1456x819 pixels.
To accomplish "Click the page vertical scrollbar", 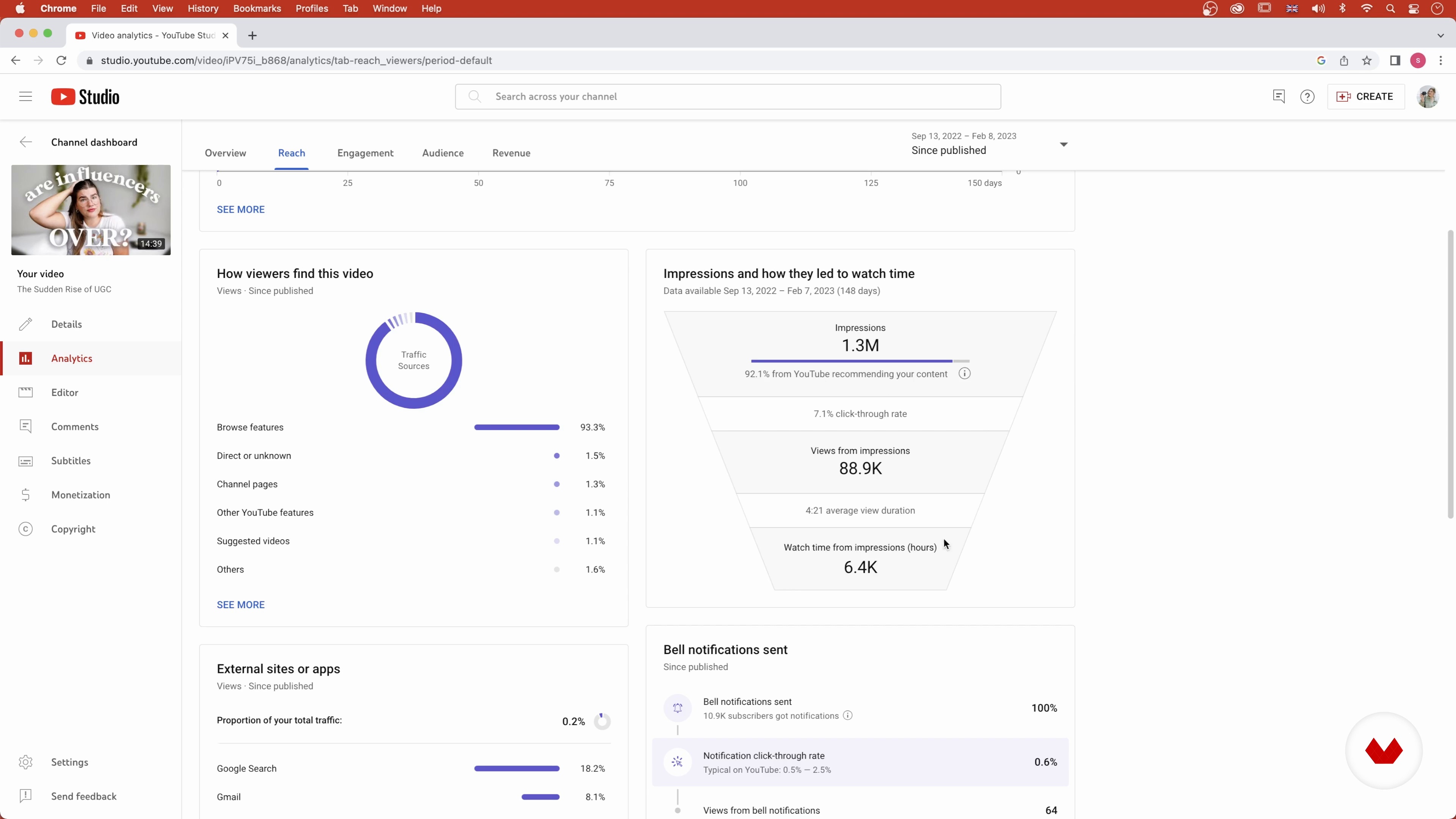I will pyautogui.click(x=1450, y=374).
